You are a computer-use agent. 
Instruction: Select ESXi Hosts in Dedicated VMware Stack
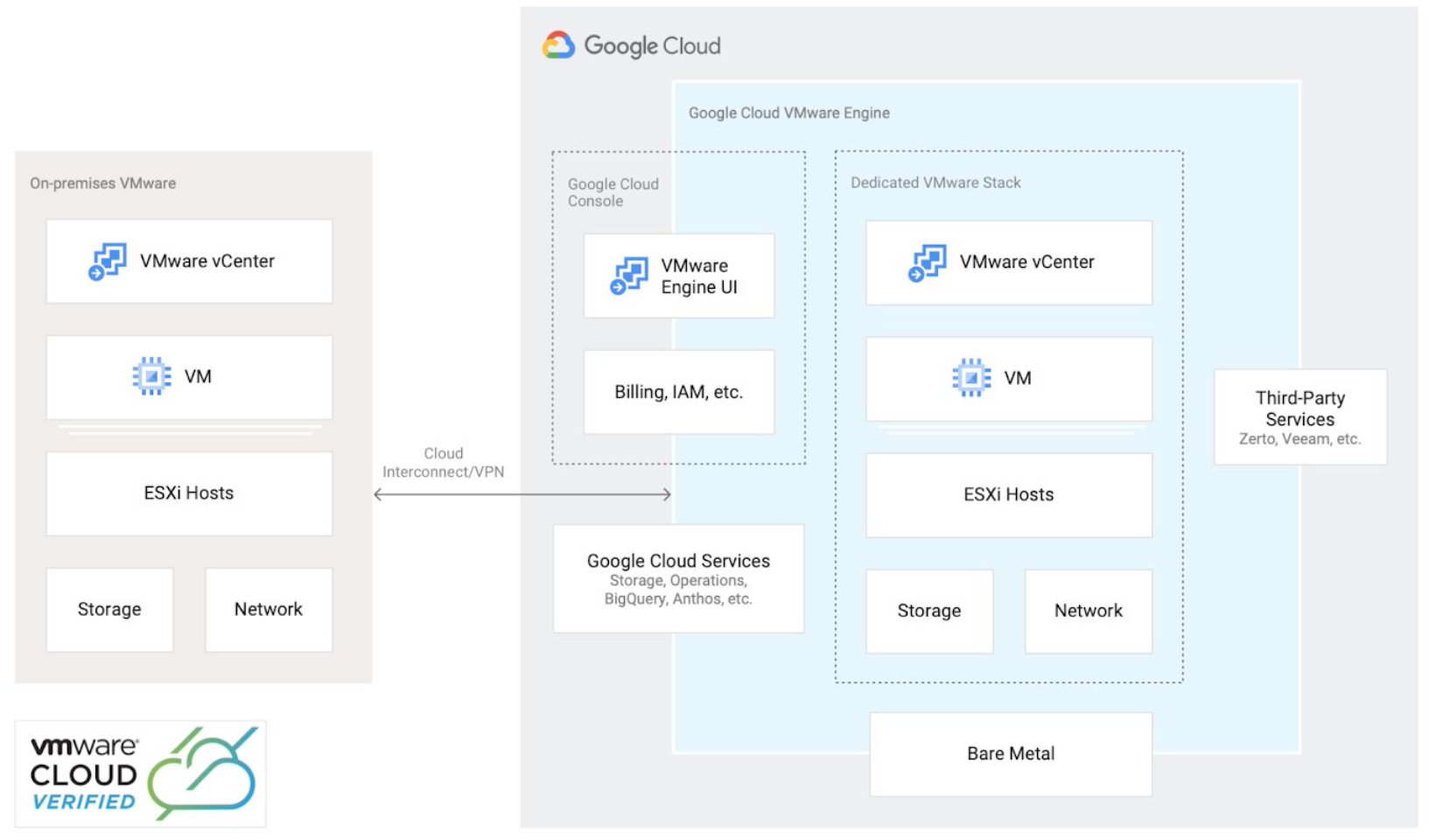point(1009,495)
